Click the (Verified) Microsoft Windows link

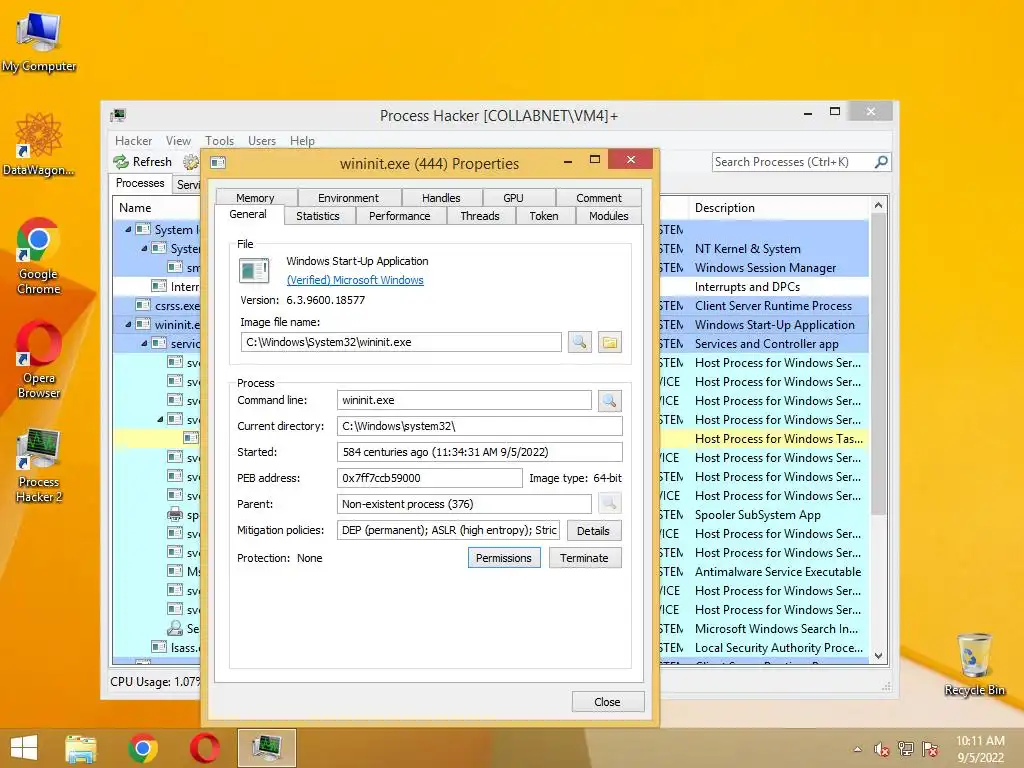355,280
